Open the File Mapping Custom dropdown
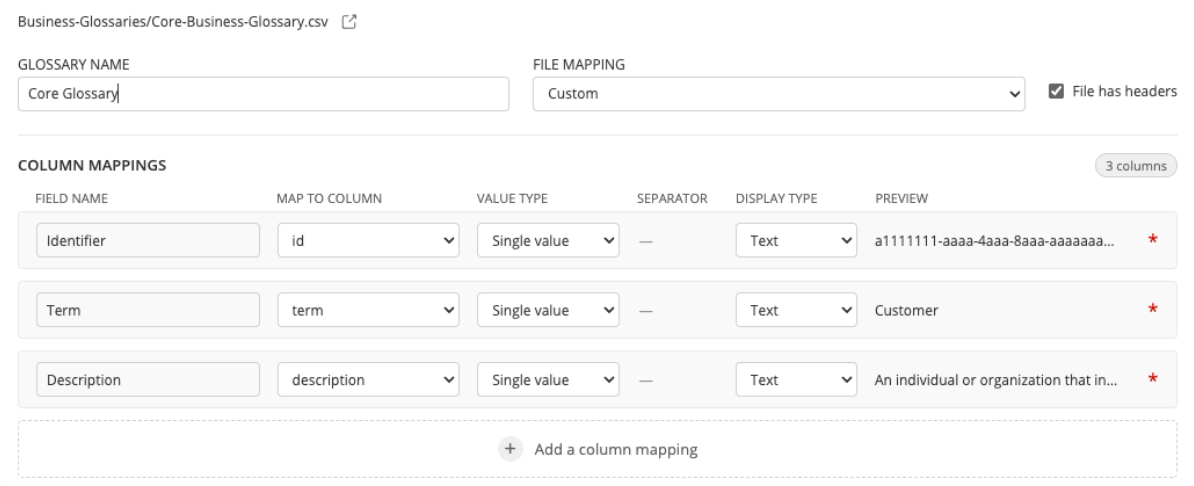 point(780,94)
